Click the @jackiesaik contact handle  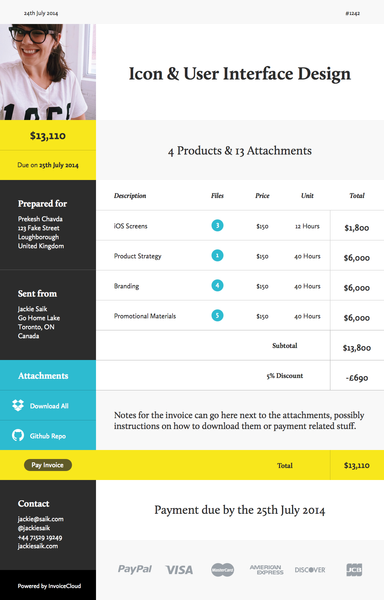point(34,528)
